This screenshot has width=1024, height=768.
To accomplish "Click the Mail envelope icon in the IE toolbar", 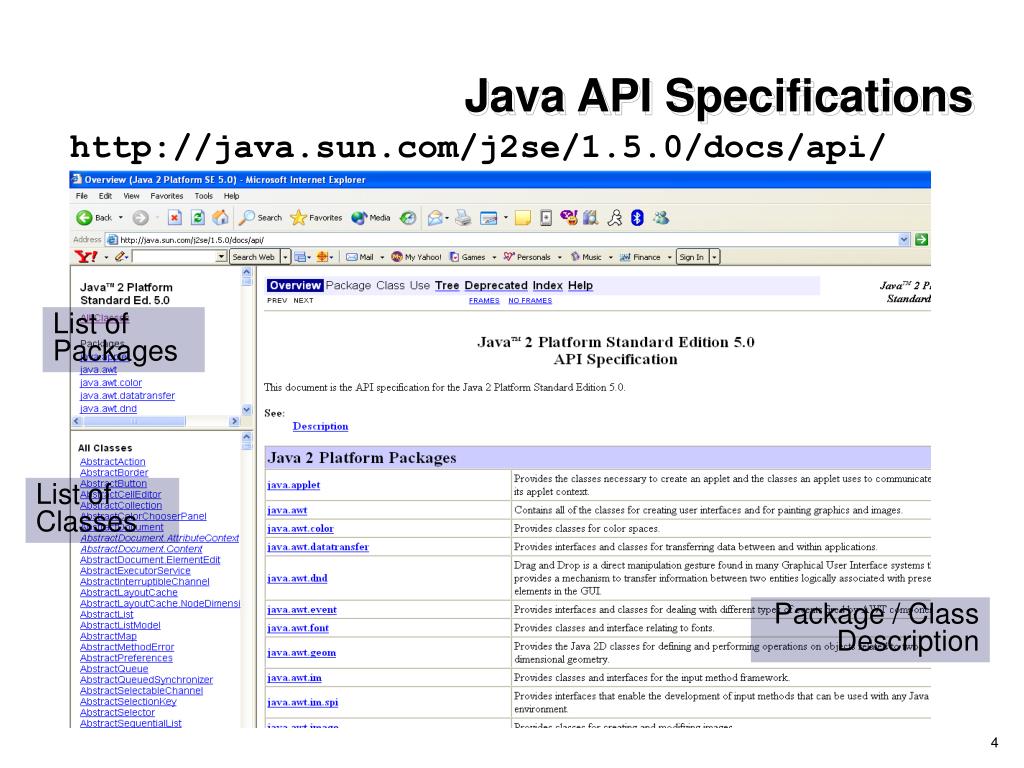I will [x=435, y=218].
